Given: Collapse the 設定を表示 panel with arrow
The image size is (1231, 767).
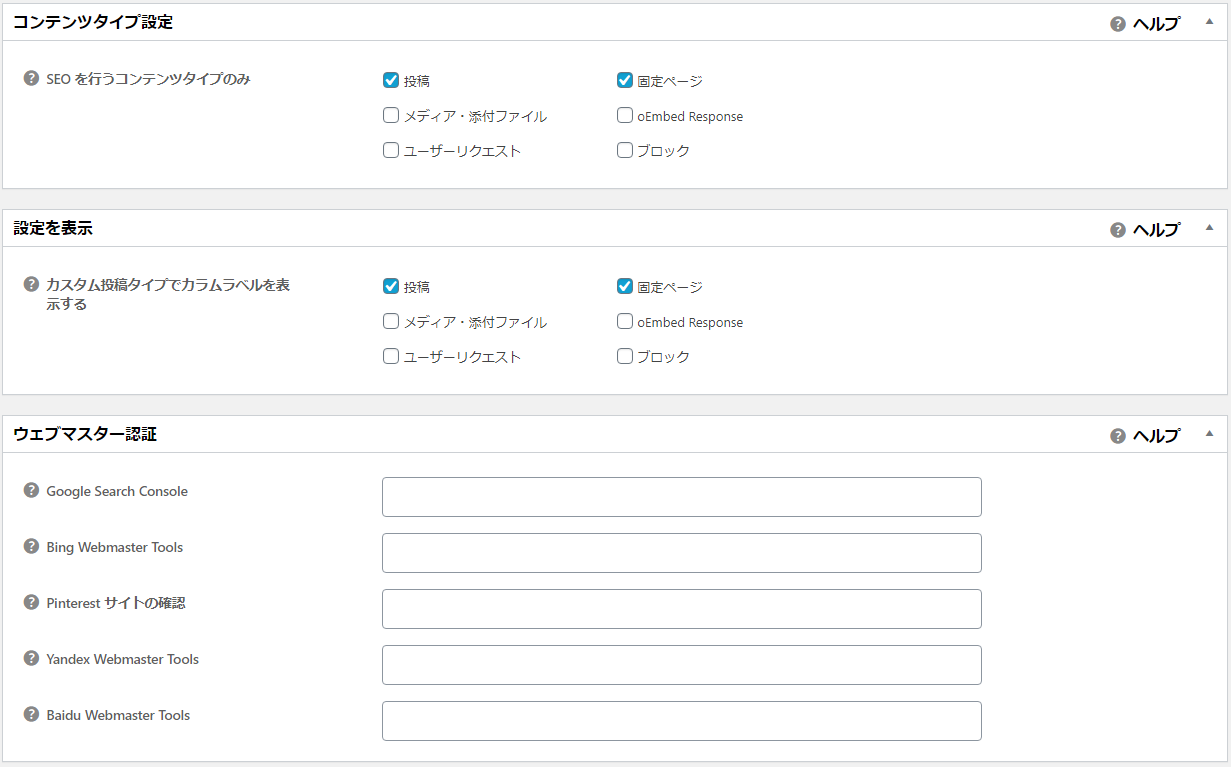Looking at the screenshot, I should pyautogui.click(x=1209, y=228).
